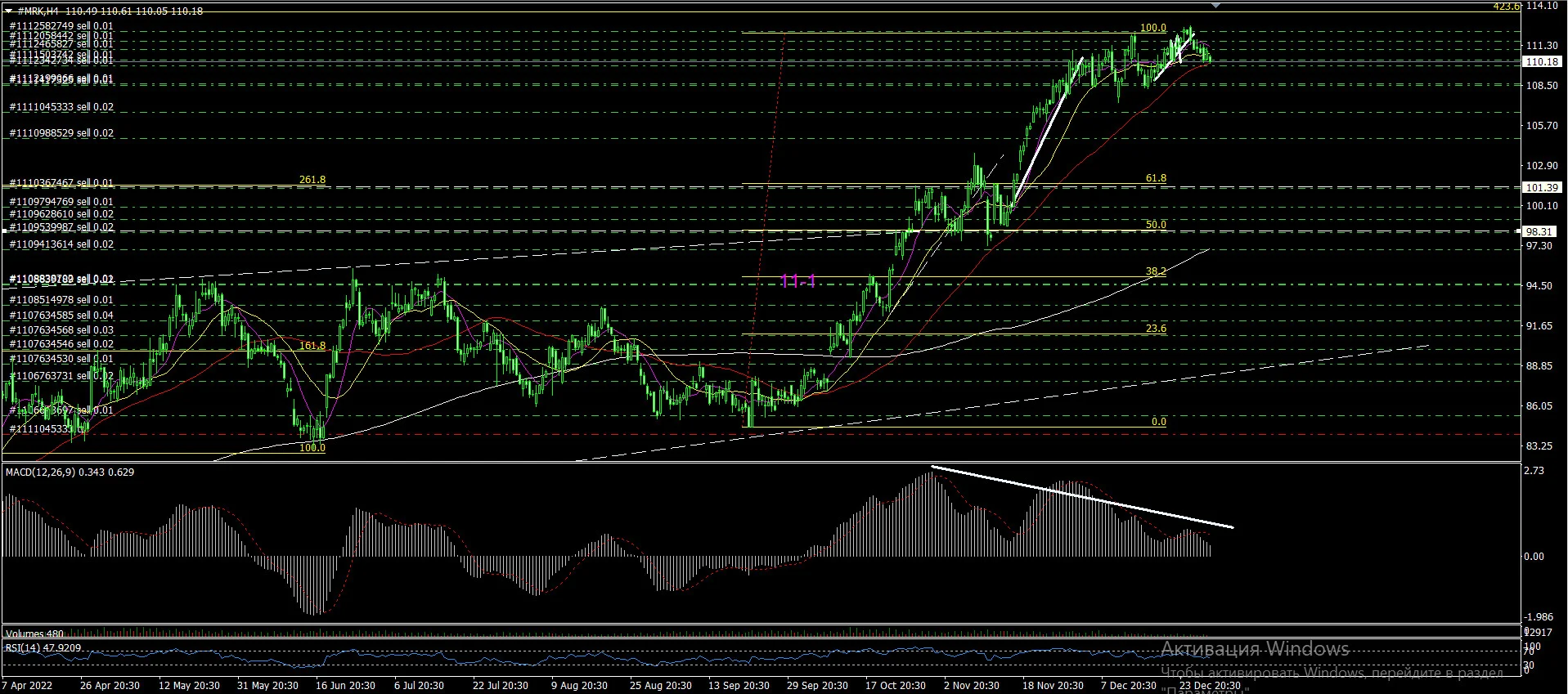The image size is (1568, 694).
Task: Click the 101.39 price level tag
Action: 1542,187
